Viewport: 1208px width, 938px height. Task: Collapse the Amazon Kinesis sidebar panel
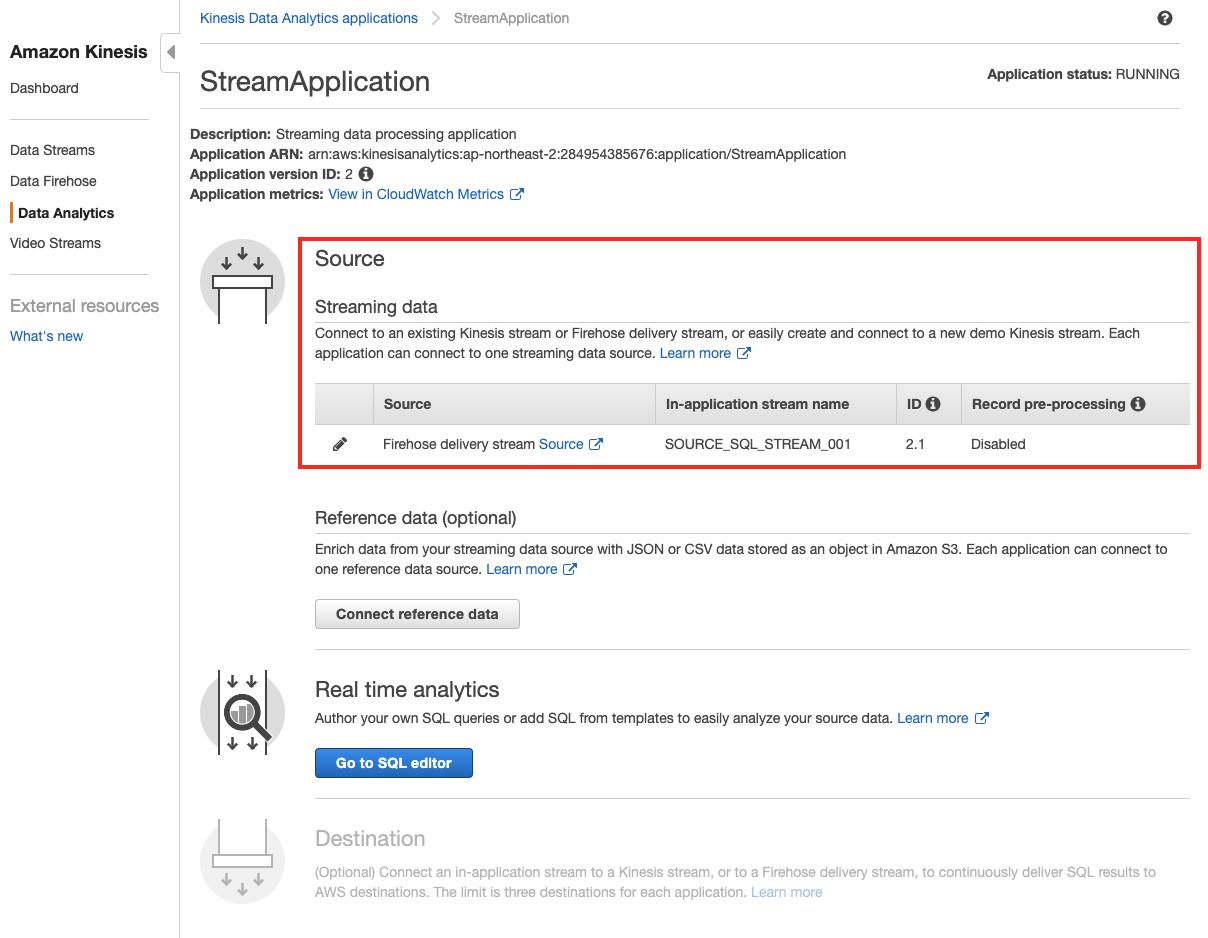point(170,52)
